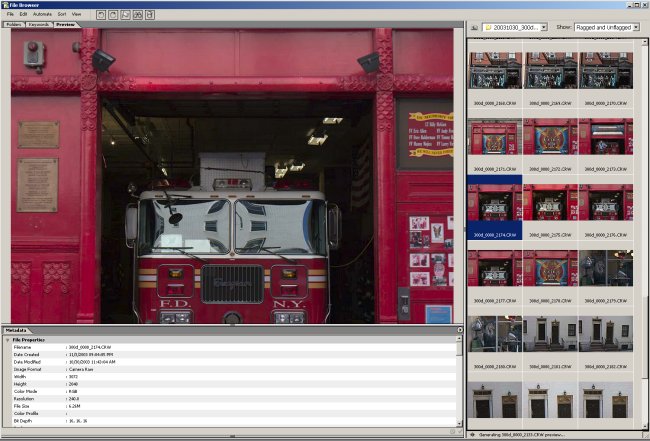Click the Bit Depth metadata row
This screenshot has width=650, height=441.
234,421
